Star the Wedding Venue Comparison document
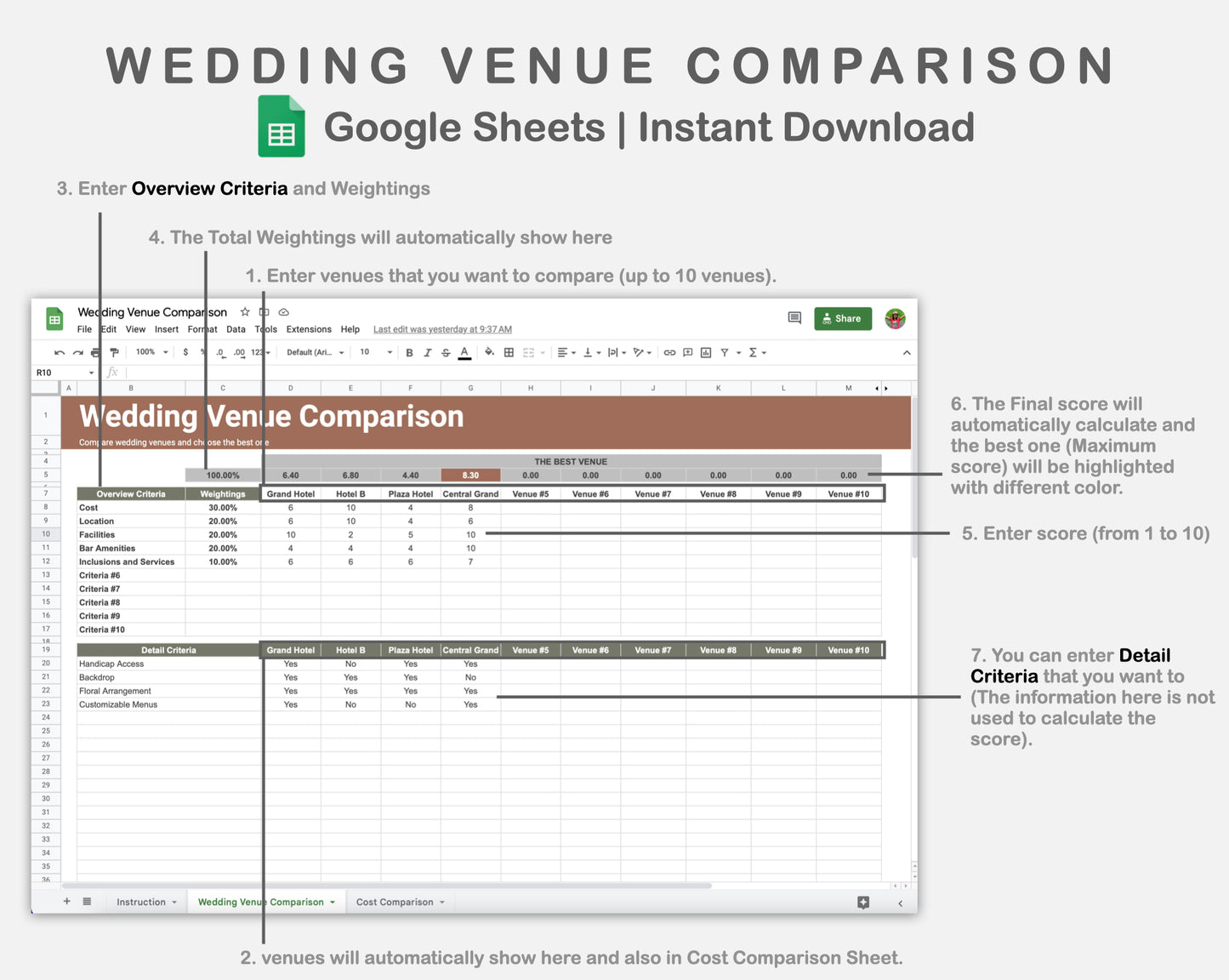 click(x=244, y=312)
